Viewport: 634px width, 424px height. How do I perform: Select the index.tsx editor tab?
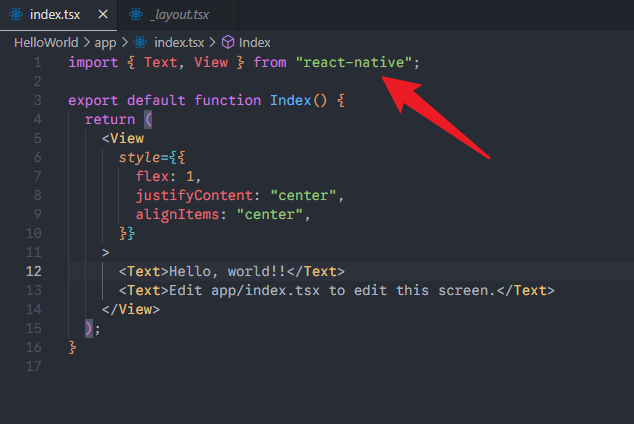point(56,15)
